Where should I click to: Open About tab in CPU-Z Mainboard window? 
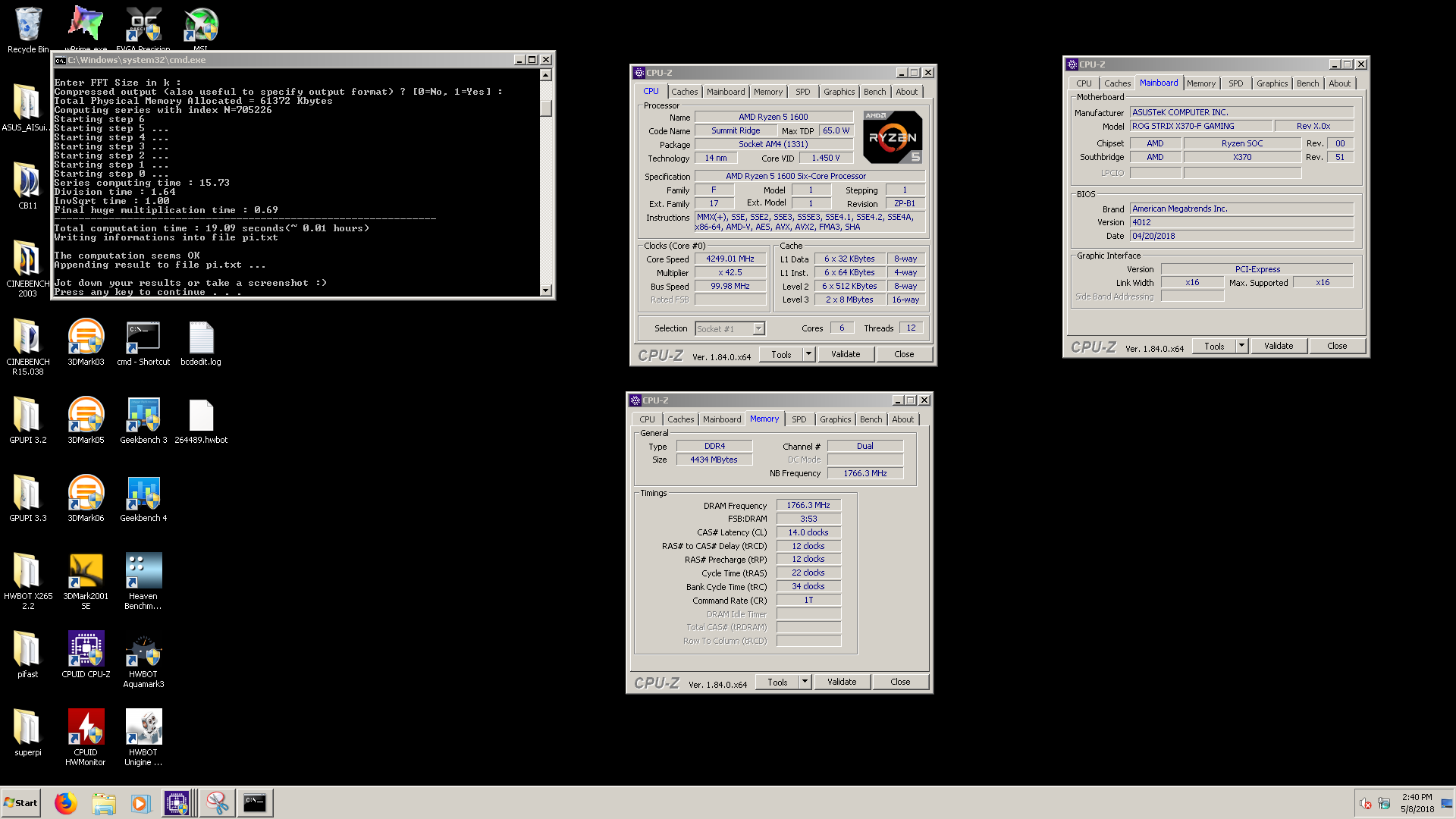click(1339, 83)
